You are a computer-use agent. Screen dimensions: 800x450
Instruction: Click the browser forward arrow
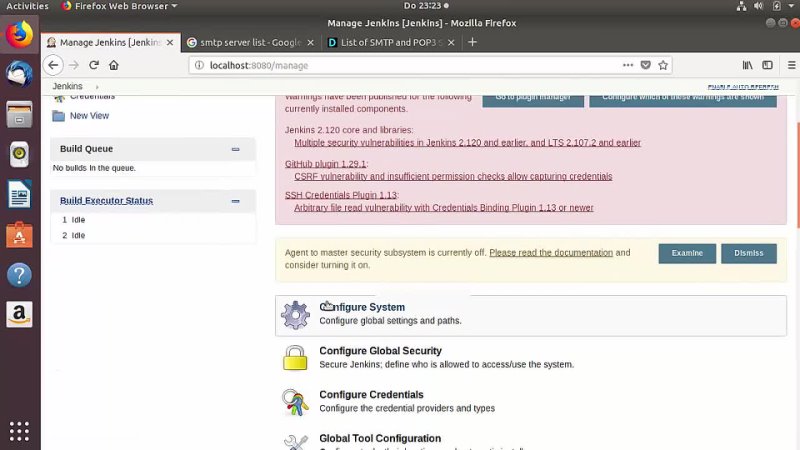(74, 65)
